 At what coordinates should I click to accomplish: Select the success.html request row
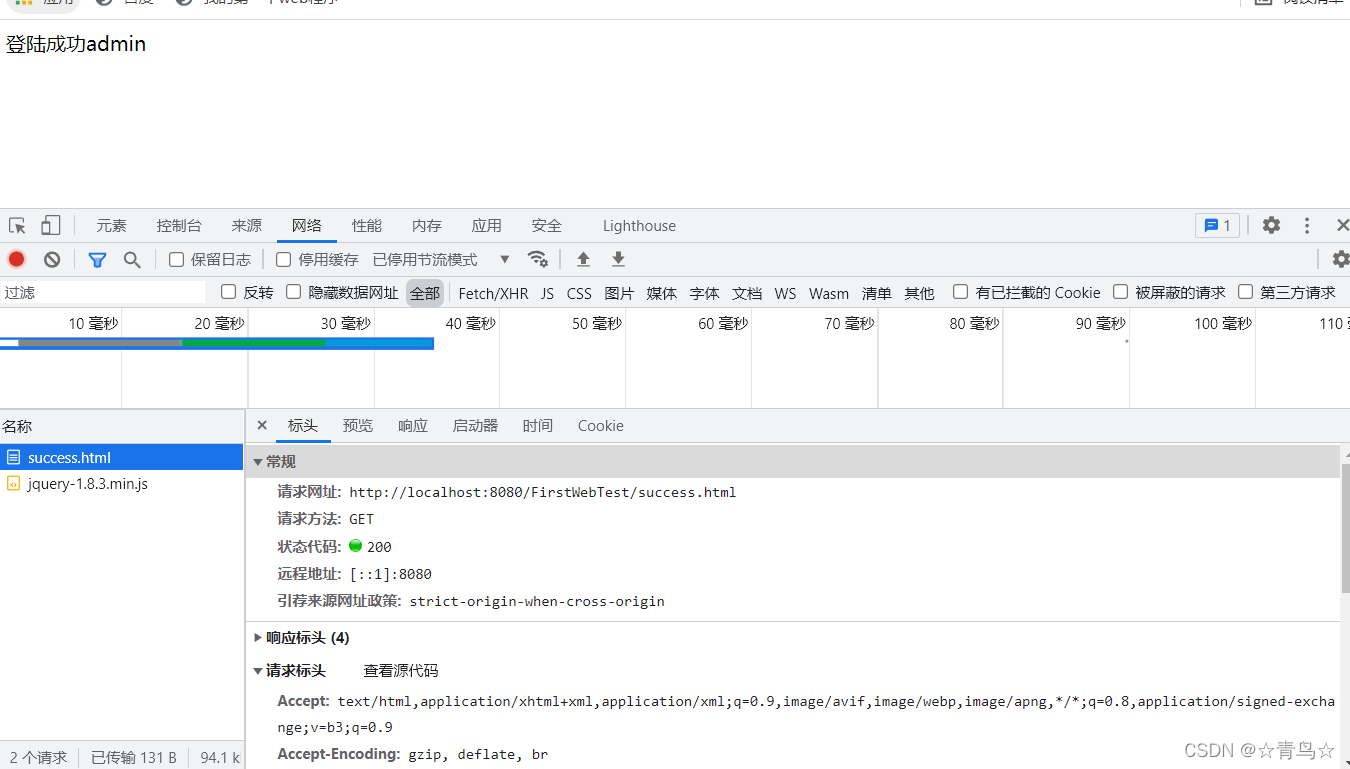122,457
